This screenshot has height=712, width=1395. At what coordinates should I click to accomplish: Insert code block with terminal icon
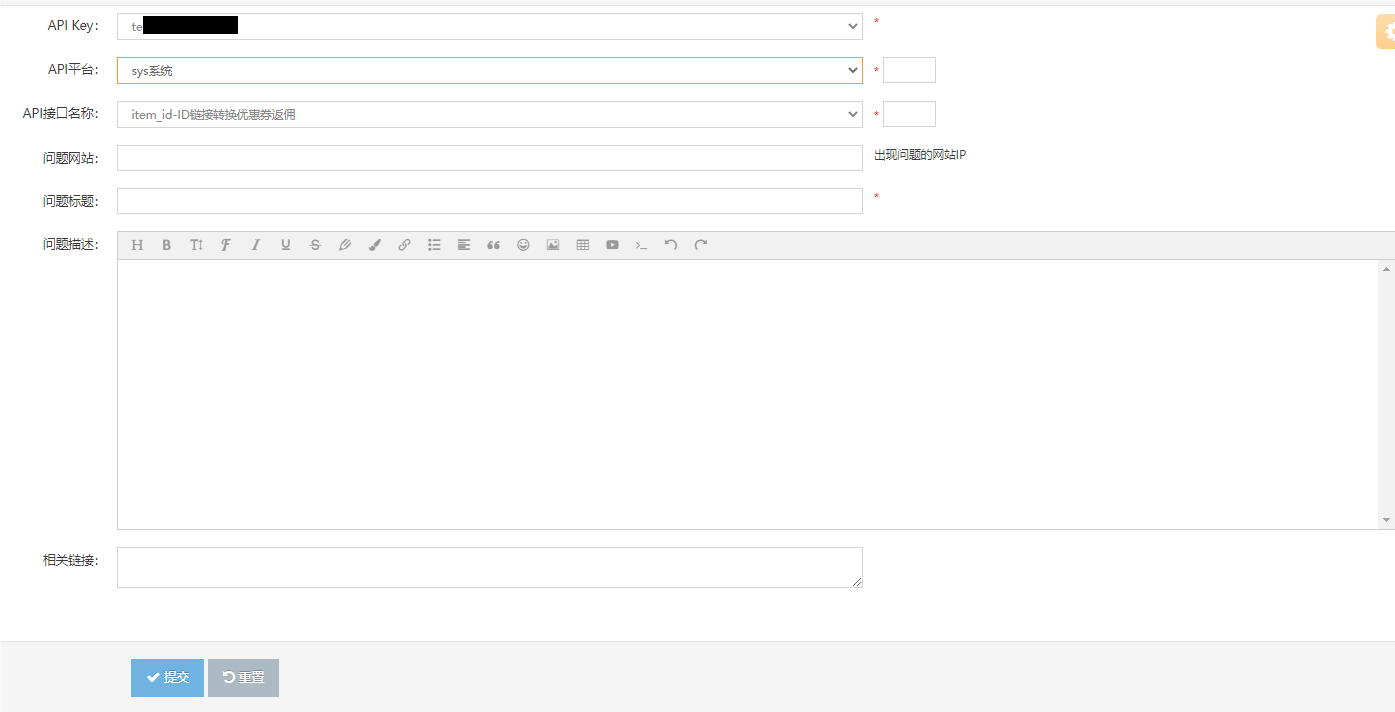pos(642,245)
